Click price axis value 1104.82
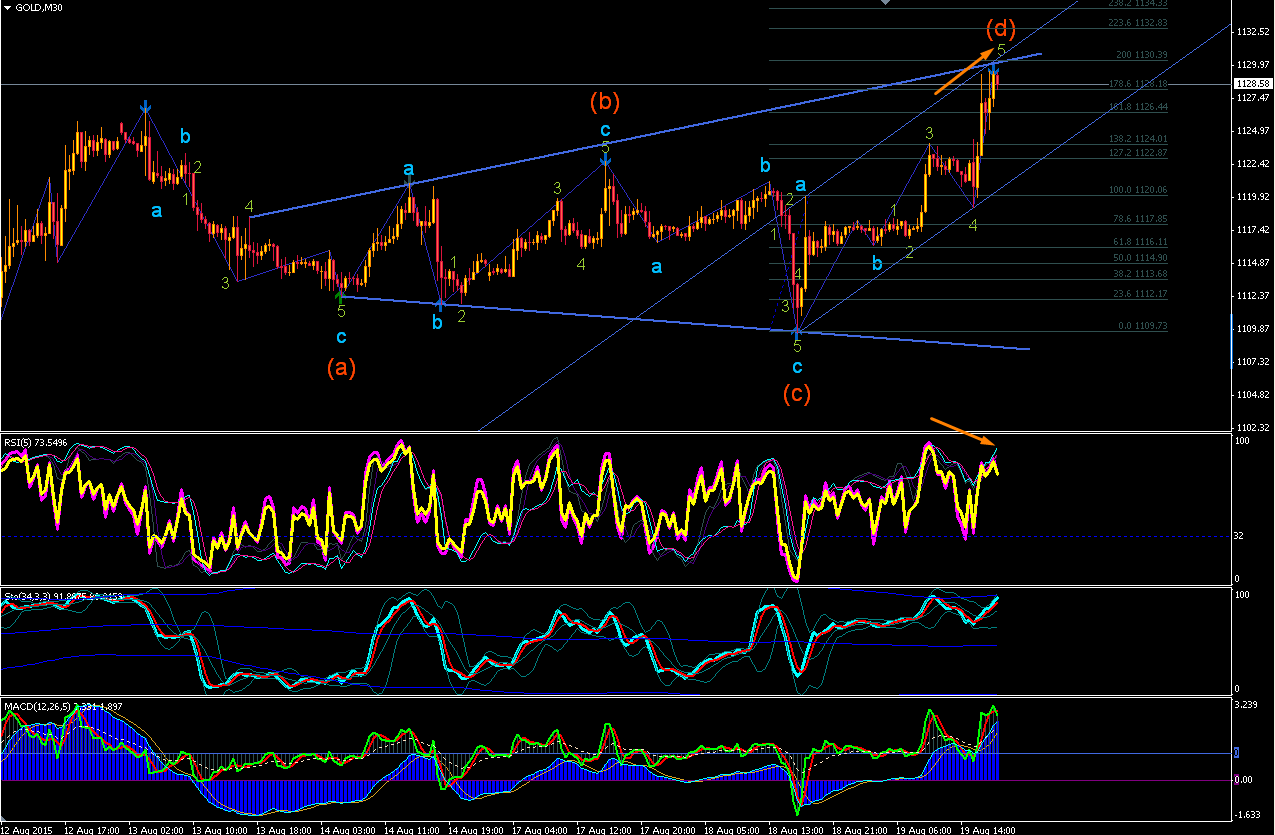This screenshot has height=835, width=1275. [x=1254, y=395]
